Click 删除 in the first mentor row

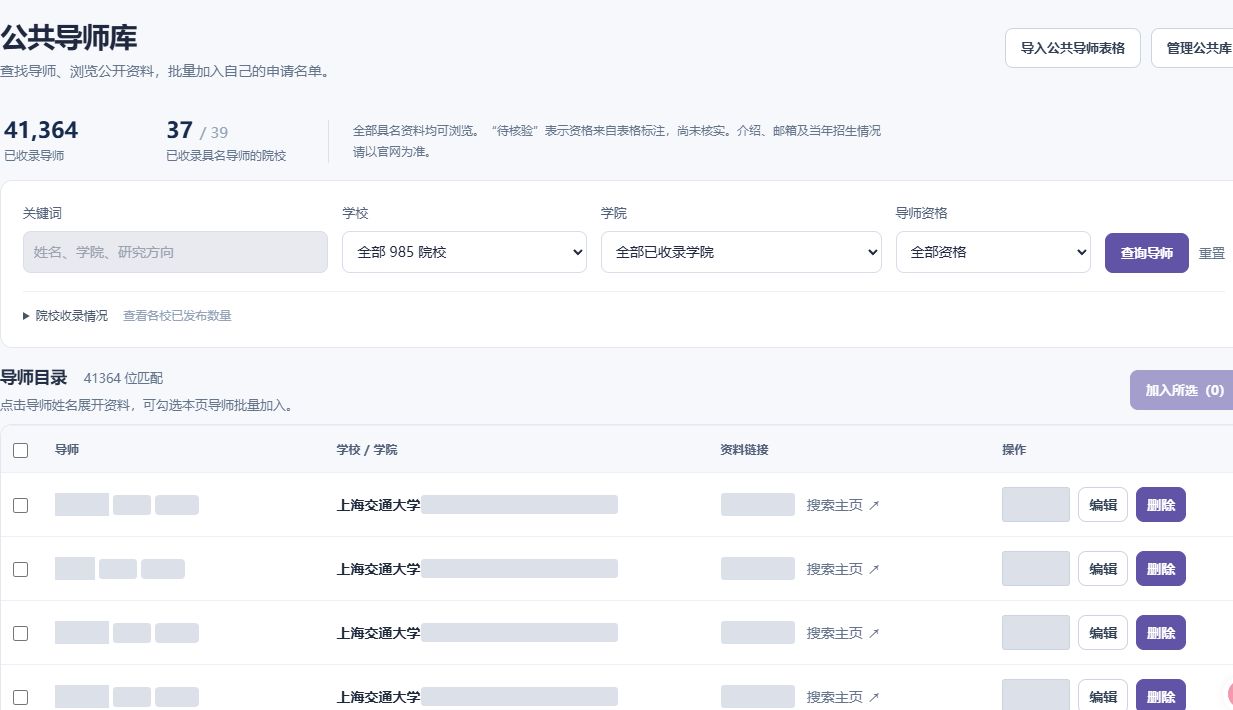pos(1161,505)
